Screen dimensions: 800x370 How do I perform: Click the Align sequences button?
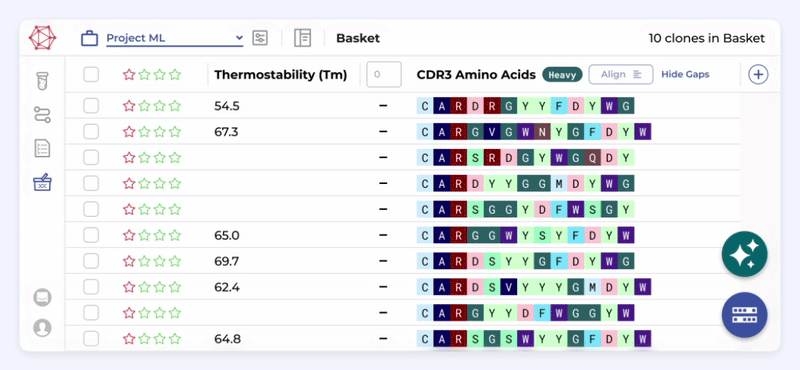click(621, 75)
